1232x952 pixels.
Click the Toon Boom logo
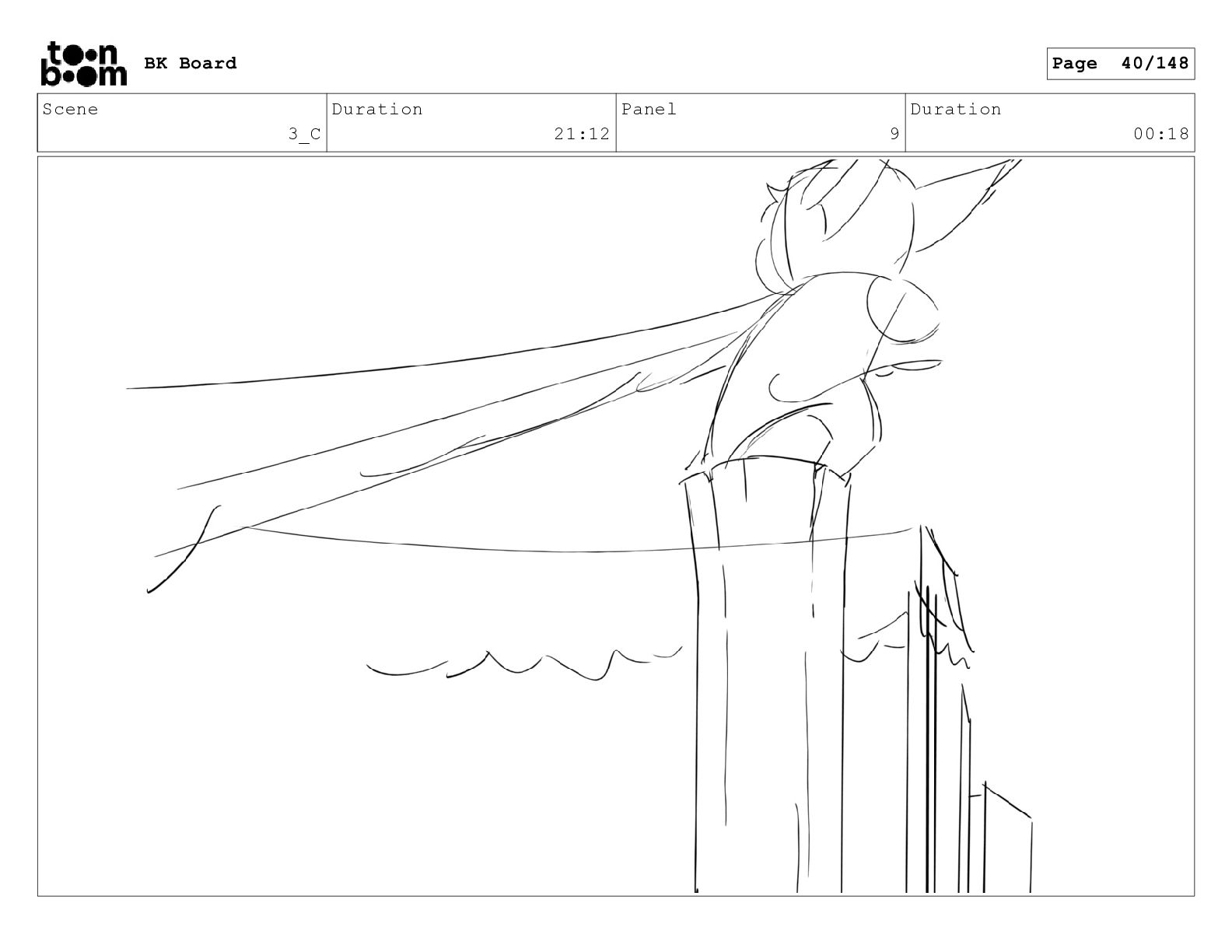coord(83,63)
